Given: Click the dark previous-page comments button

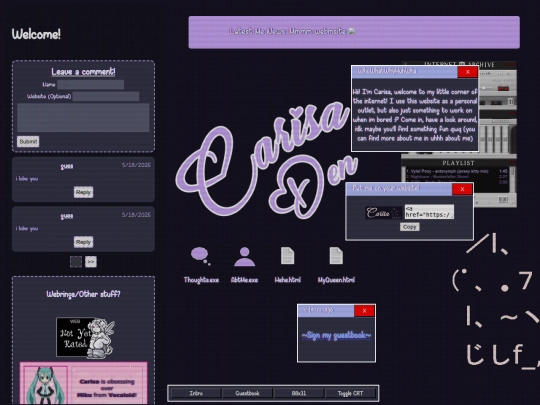Looking at the screenshot, I should click(x=76, y=262).
